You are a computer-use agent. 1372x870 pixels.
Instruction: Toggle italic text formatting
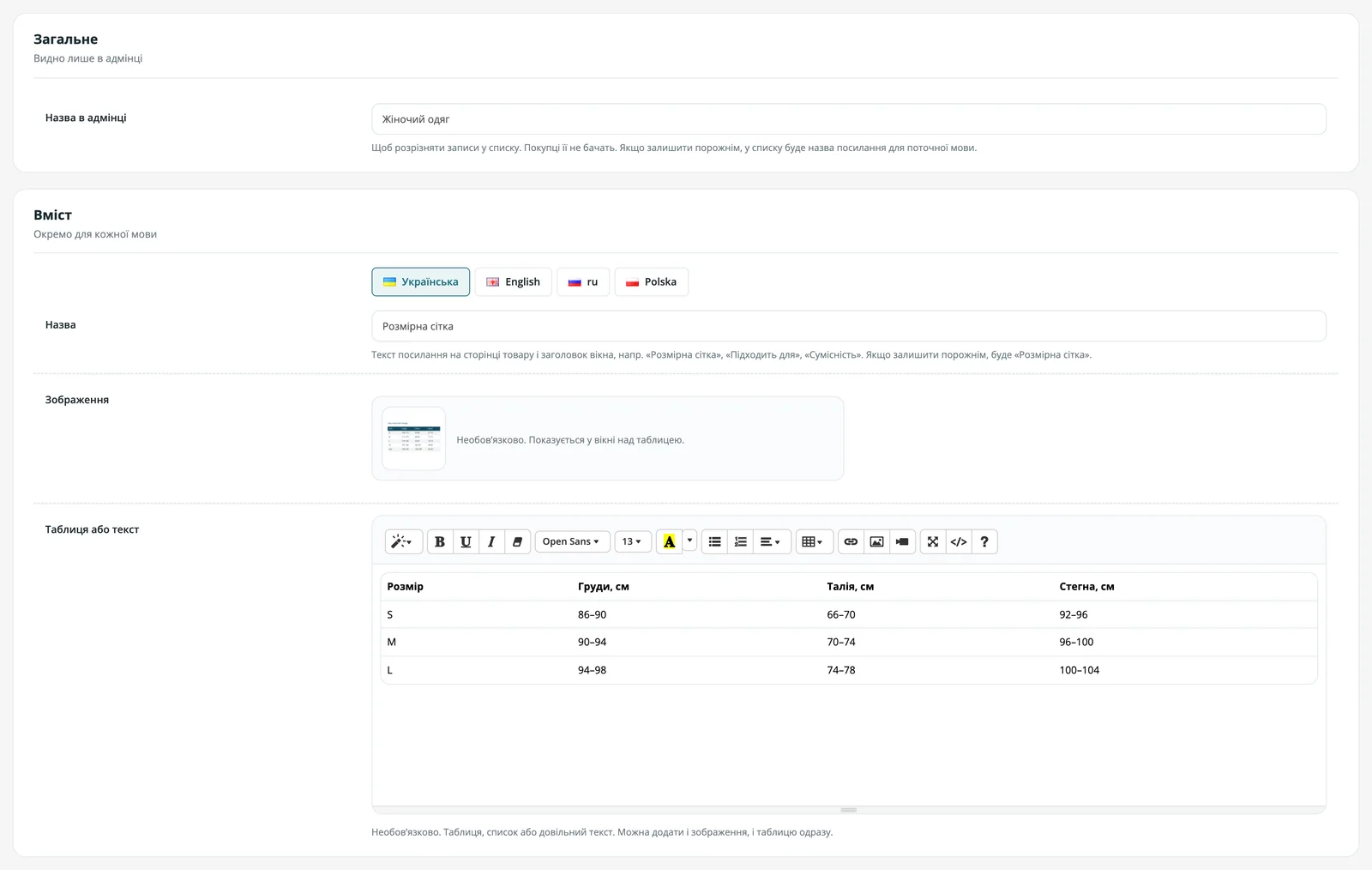491,541
